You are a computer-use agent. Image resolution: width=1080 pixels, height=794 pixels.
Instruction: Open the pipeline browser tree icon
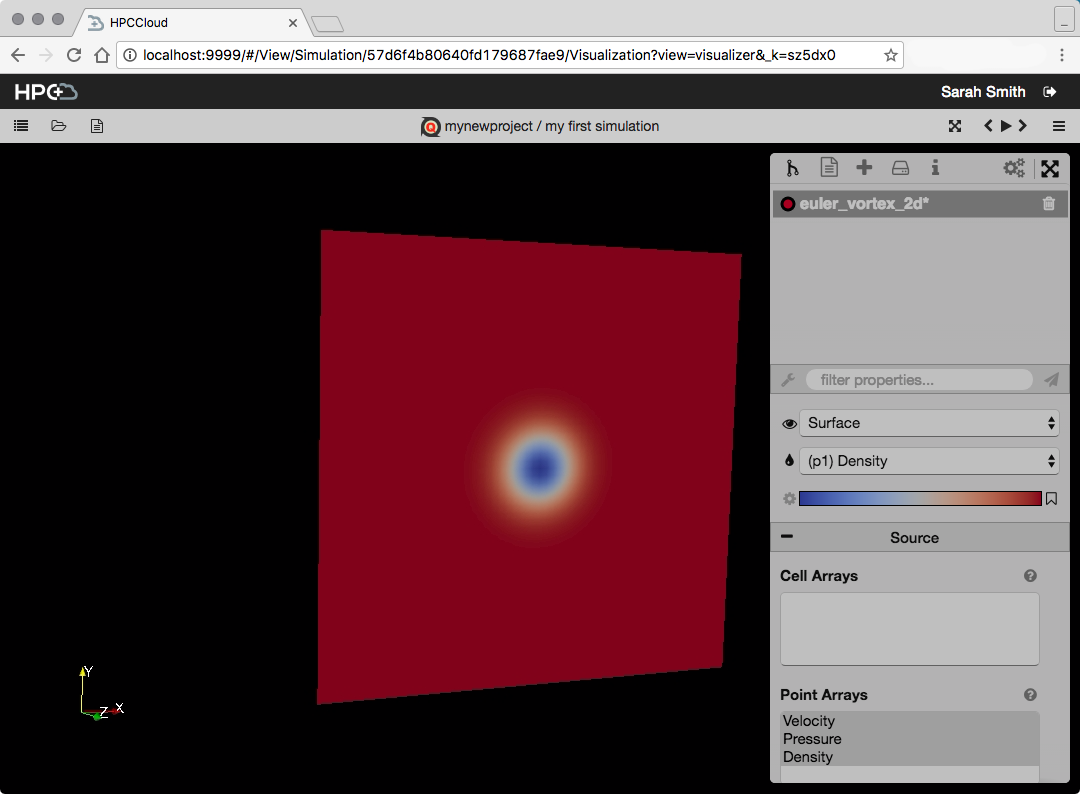tap(793, 168)
